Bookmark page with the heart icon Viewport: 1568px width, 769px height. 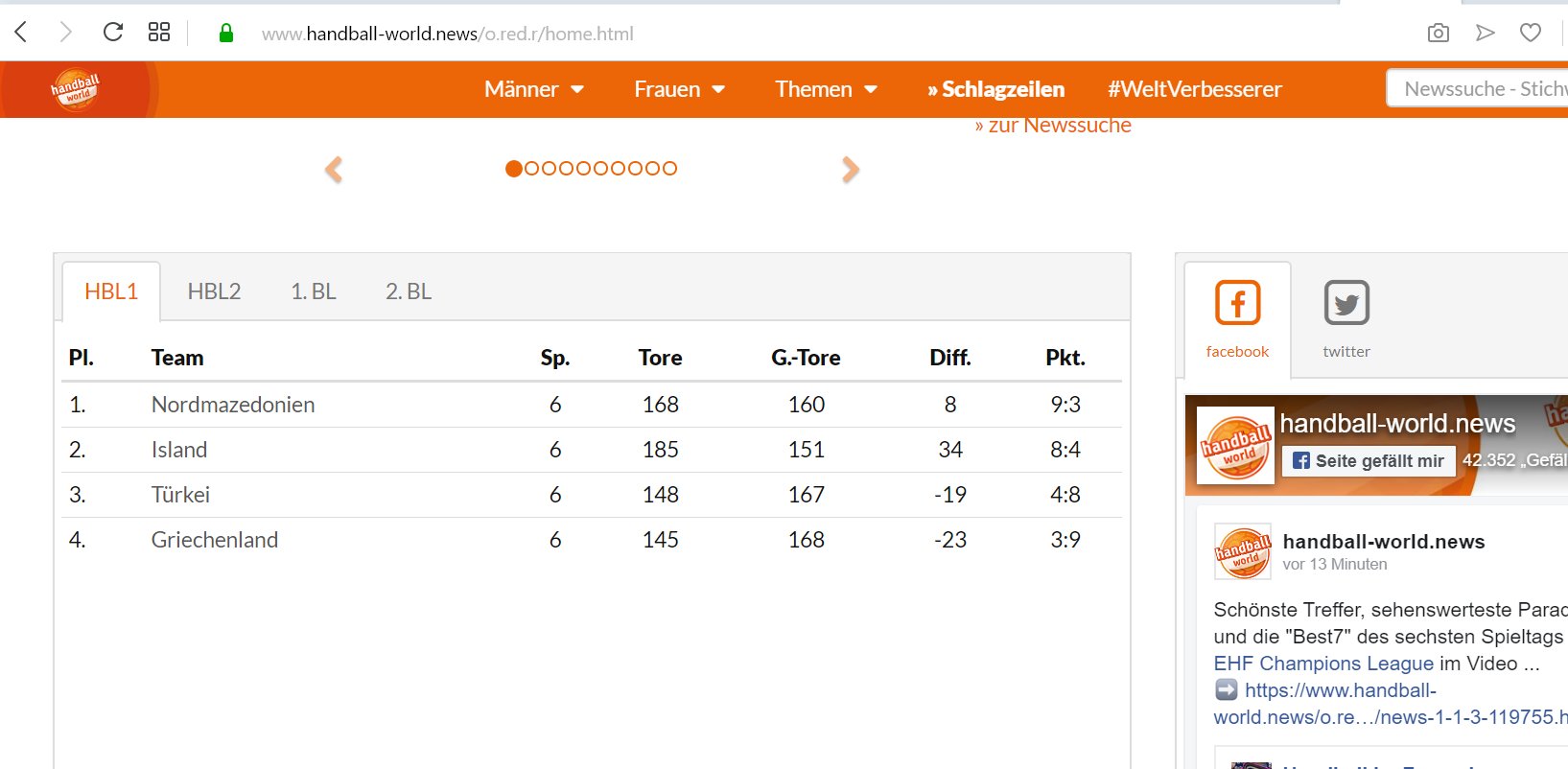point(1531,34)
